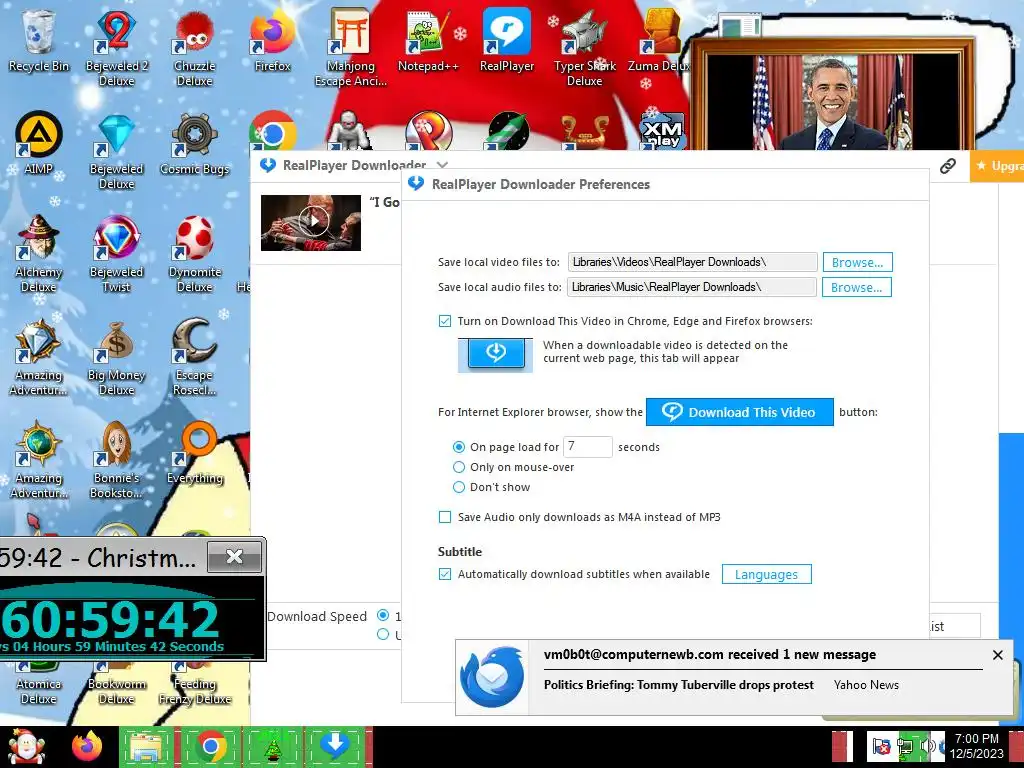Open Cosmic Bugs desktop shortcut

pos(195,142)
